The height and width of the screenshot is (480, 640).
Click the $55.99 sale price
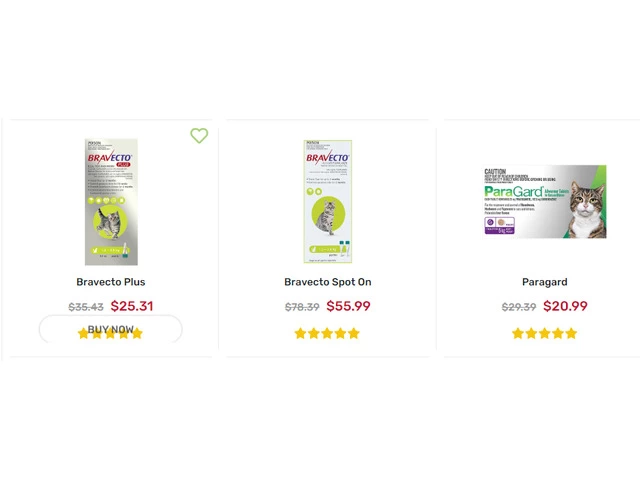(349, 307)
